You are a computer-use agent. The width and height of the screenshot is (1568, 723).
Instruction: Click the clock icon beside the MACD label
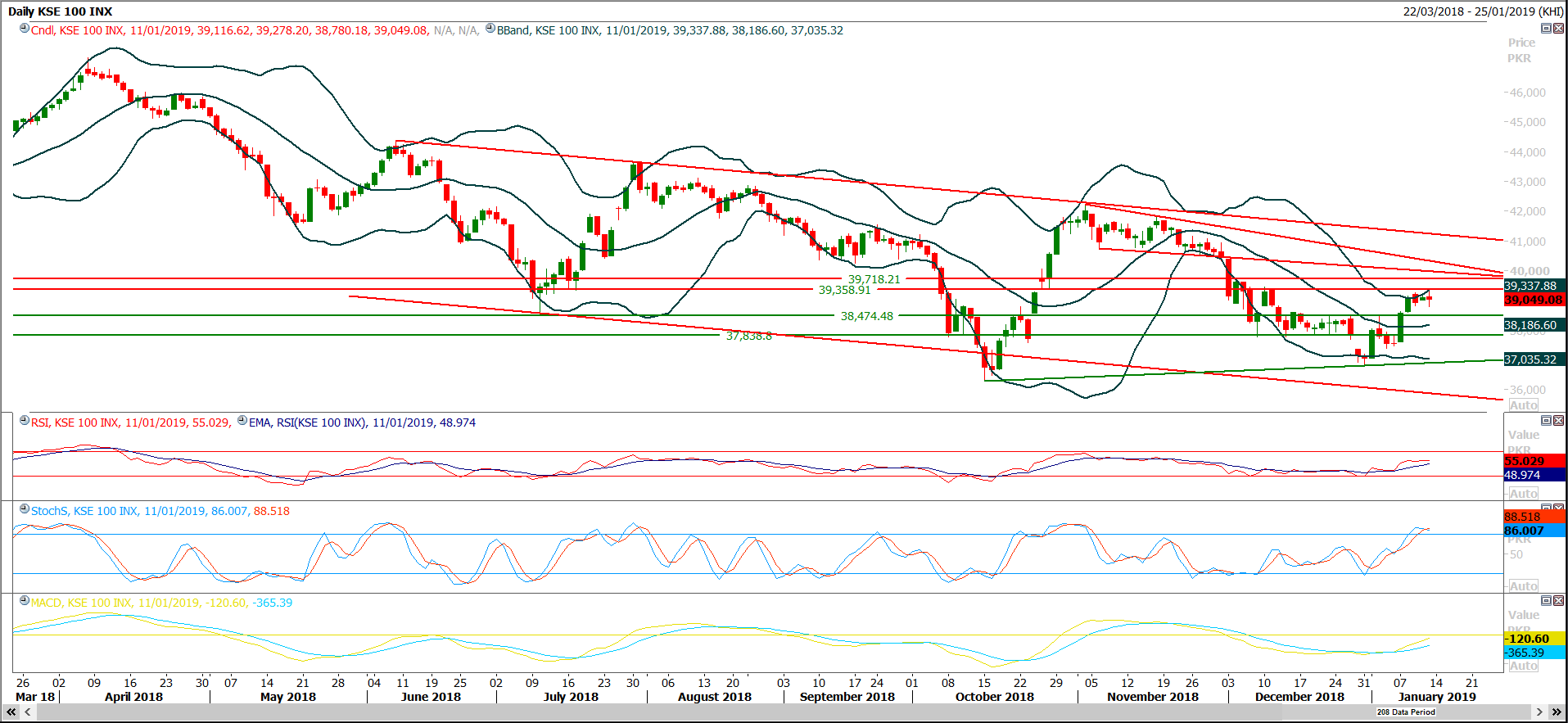pyautogui.click(x=25, y=601)
